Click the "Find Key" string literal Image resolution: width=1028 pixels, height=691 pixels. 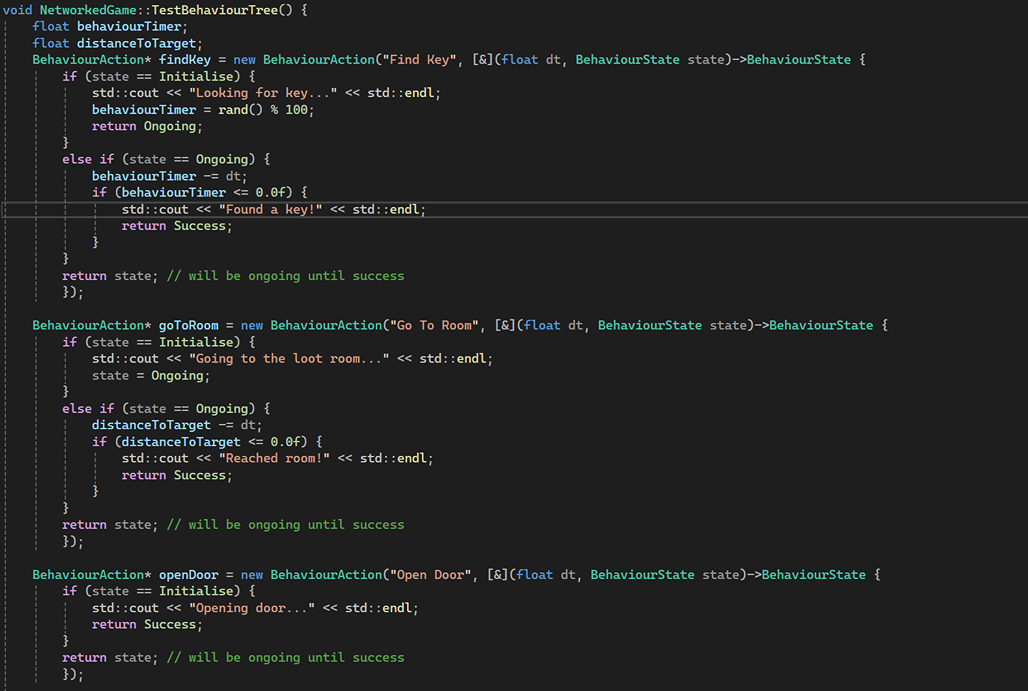point(424,60)
